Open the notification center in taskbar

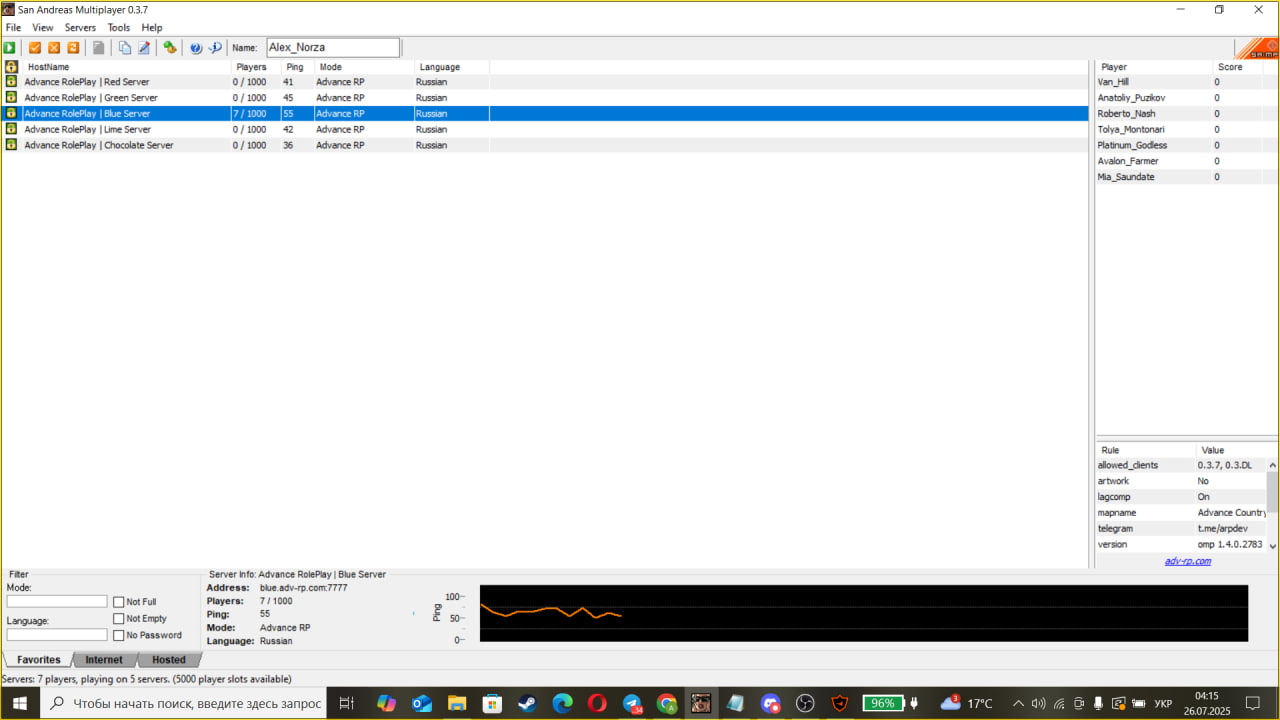pos(1252,703)
